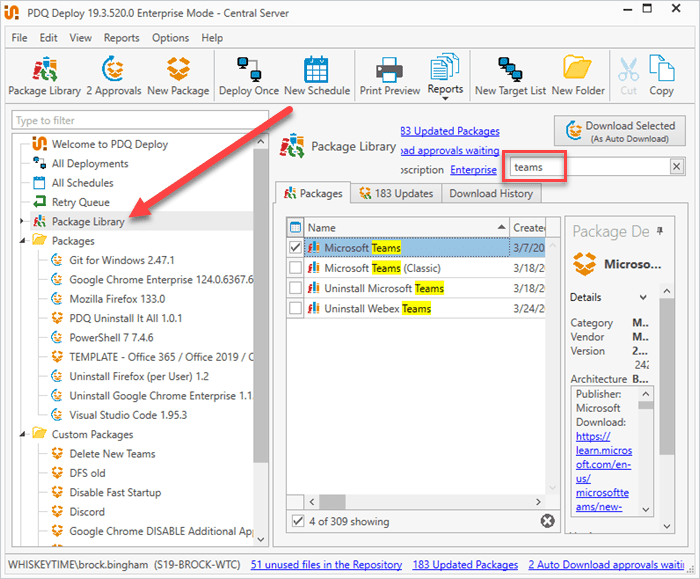The width and height of the screenshot is (700, 579).
Task: Expand the Package Library tree node
Action: point(21,221)
